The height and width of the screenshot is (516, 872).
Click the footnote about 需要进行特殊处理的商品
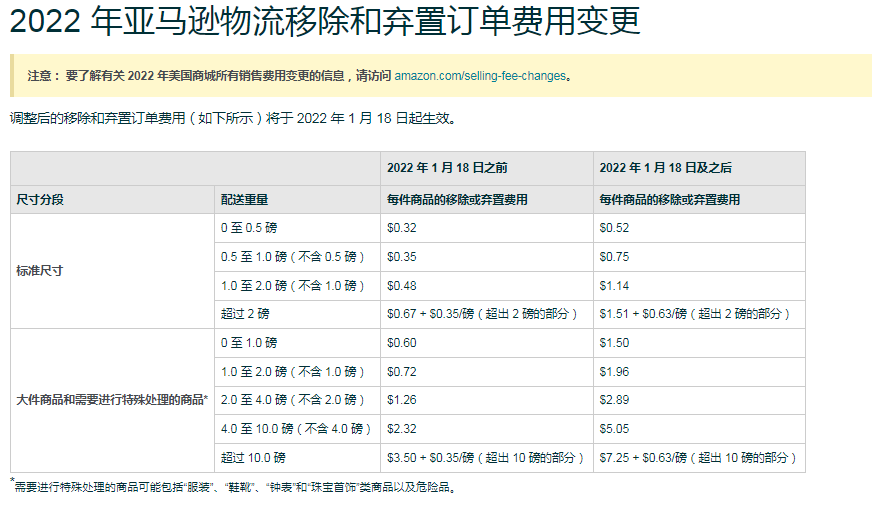click(x=234, y=487)
